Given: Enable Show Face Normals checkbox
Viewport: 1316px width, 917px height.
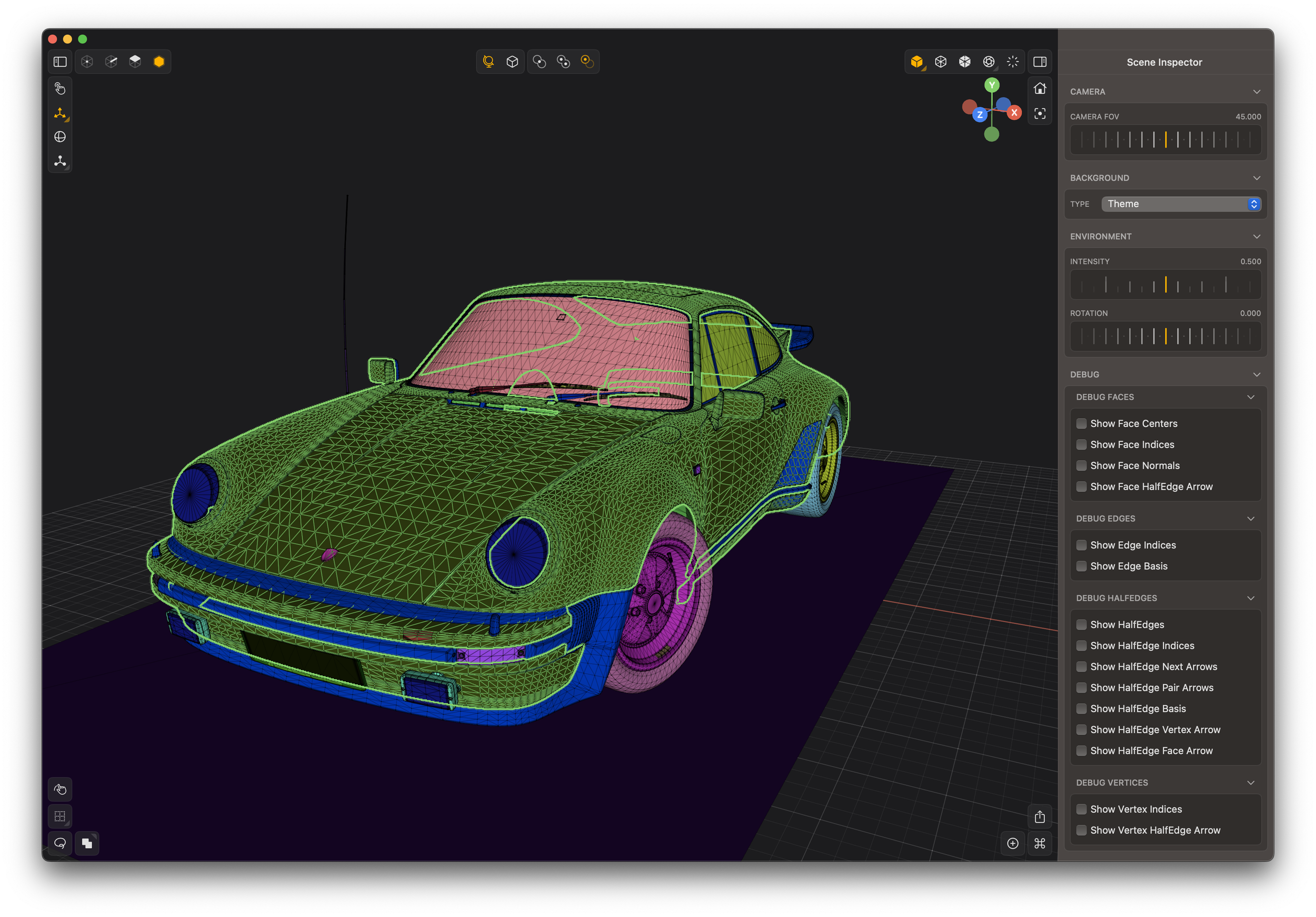Looking at the screenshot, I should [x=1082, y=465].
